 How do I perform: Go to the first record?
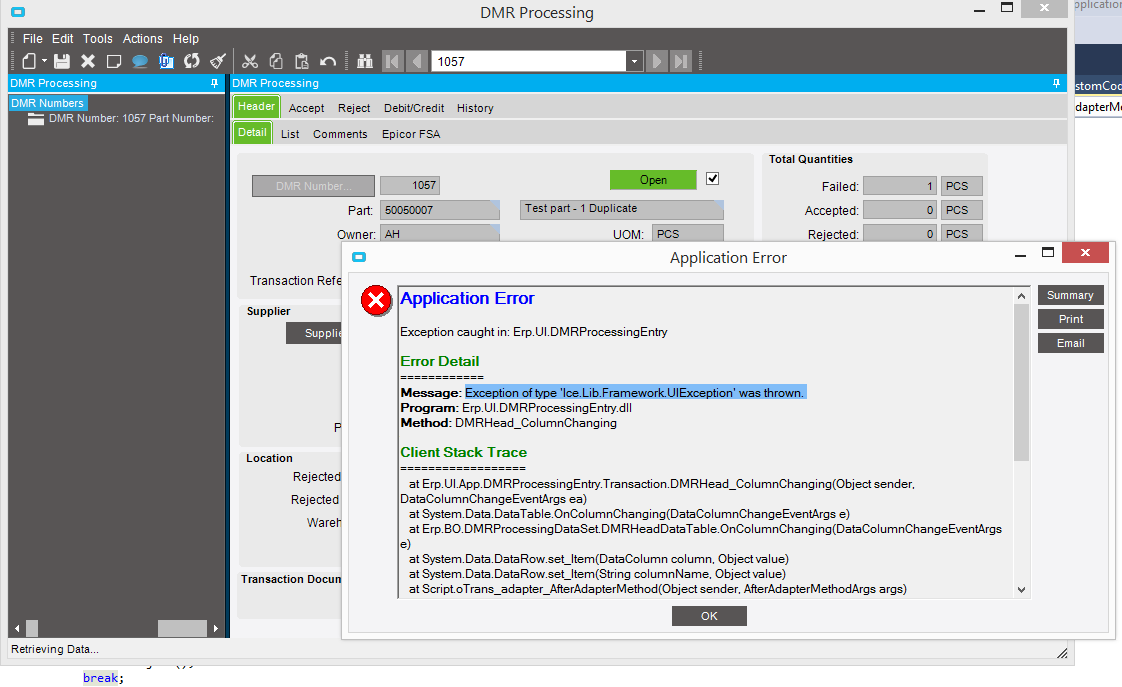[393, 62]
